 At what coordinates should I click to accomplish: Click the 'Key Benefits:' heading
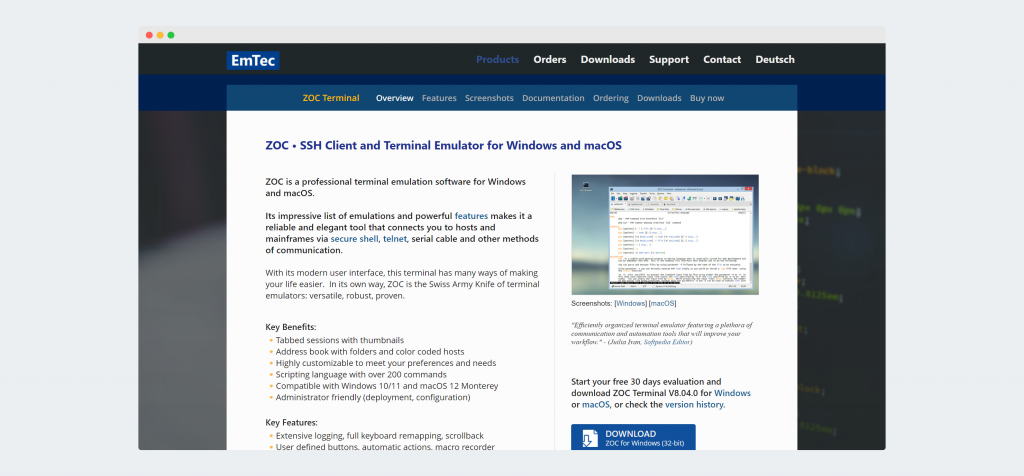tap(291, 327)
